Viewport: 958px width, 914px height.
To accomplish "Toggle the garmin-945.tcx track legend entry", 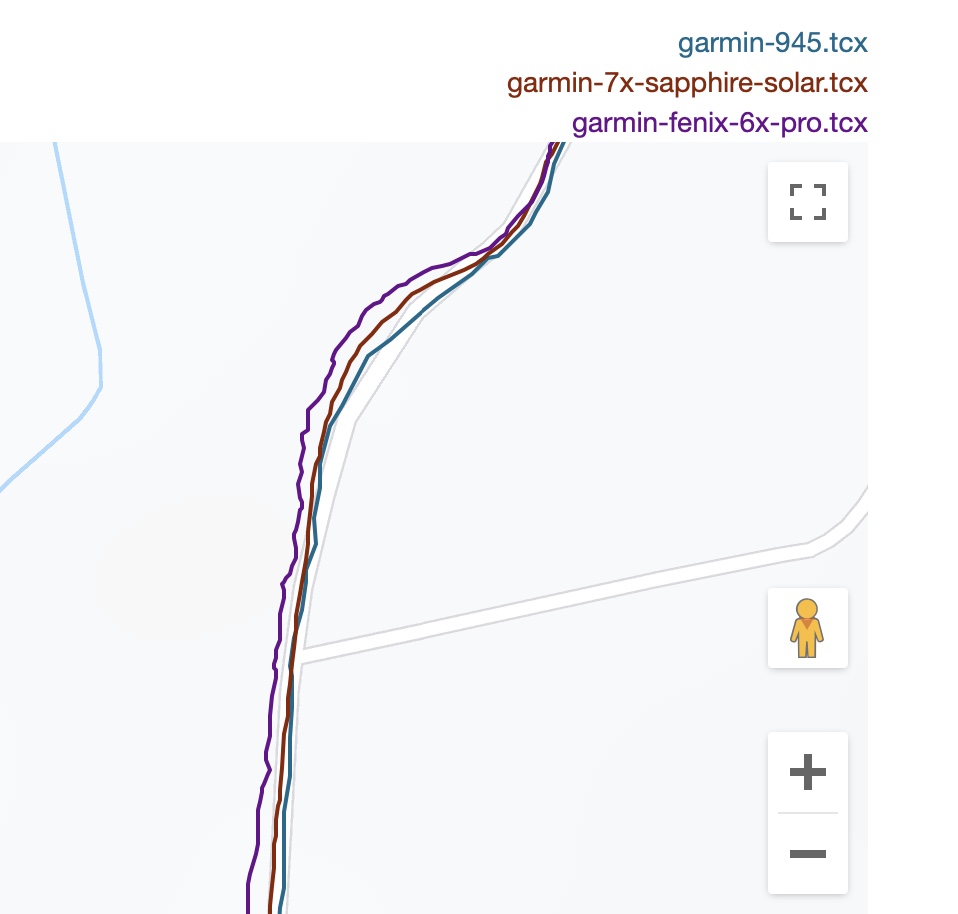I will (773, 43).
